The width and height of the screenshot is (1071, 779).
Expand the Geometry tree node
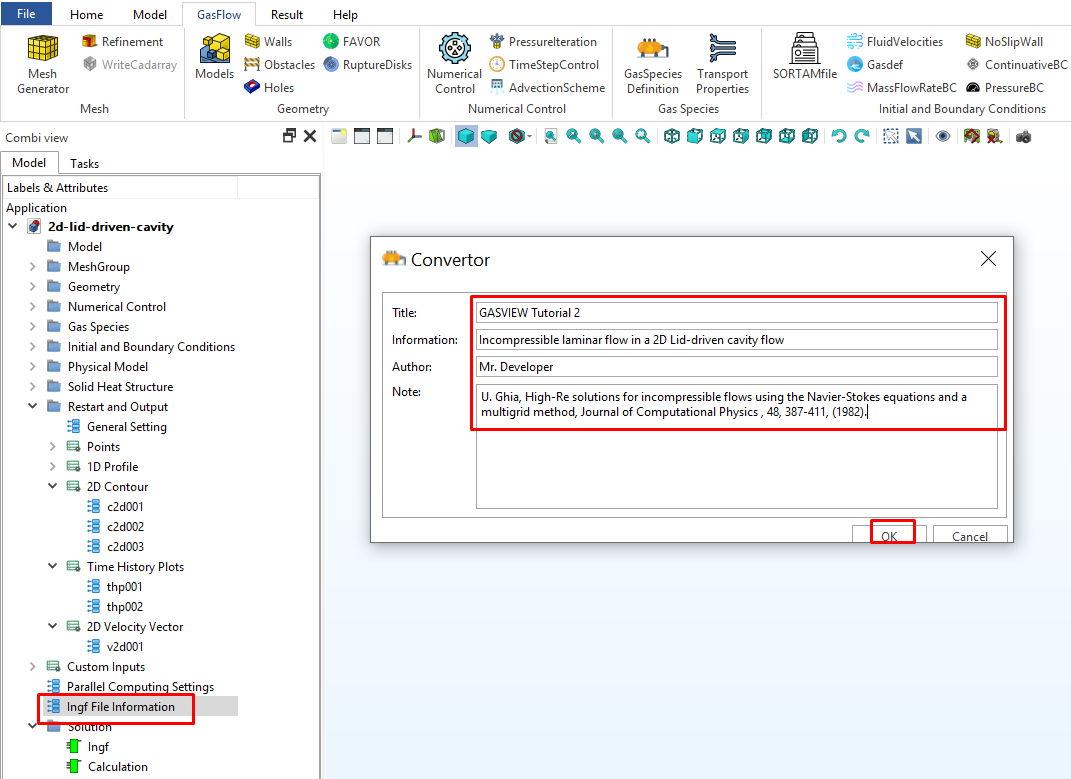[x=33, y=287]
